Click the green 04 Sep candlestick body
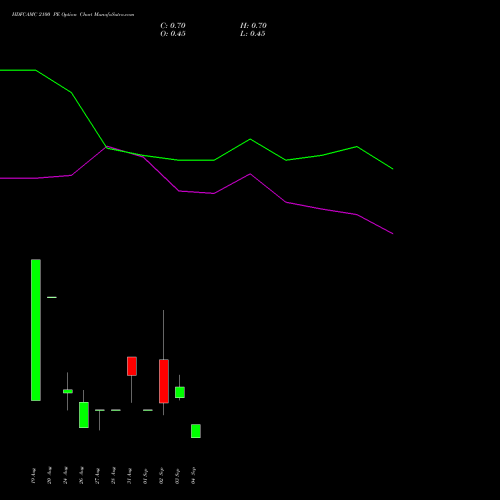Image resolution: width=500 pixels, height=500 pixels. 196,431
